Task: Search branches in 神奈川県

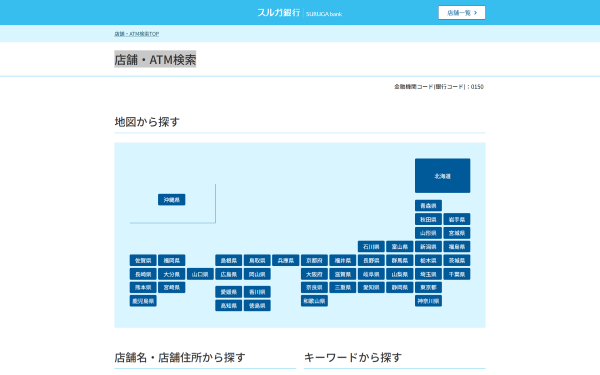Action: click(x=428, y=301)
